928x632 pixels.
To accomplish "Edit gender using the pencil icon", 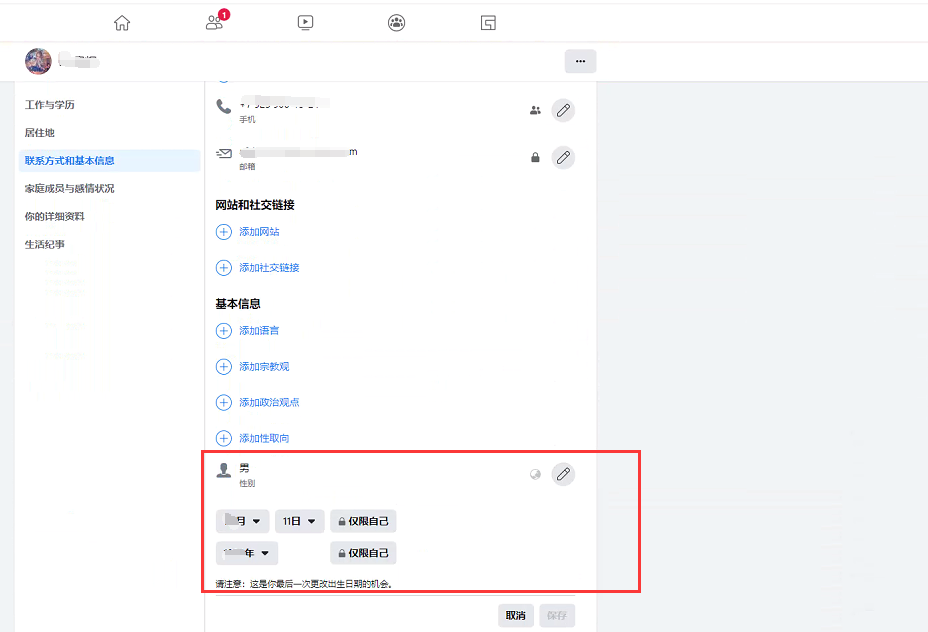I will click(x=563, y=474).
